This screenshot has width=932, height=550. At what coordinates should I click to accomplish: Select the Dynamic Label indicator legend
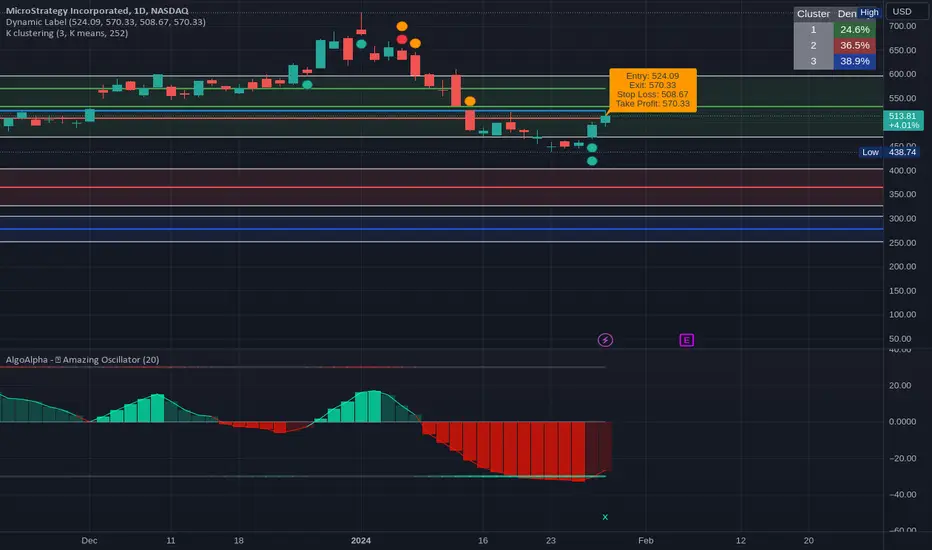[106, 22]
